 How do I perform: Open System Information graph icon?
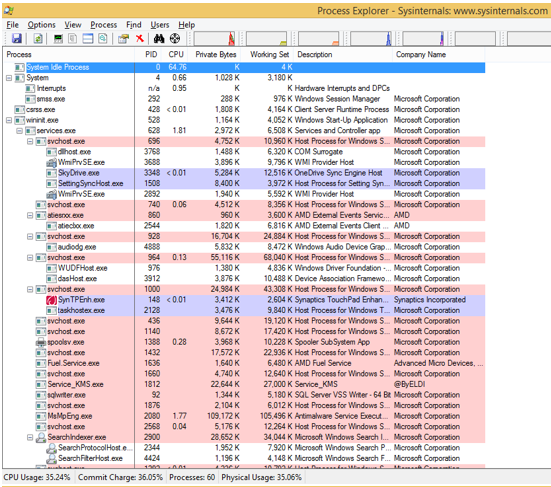pyautogui.click(x=58, y=38)
